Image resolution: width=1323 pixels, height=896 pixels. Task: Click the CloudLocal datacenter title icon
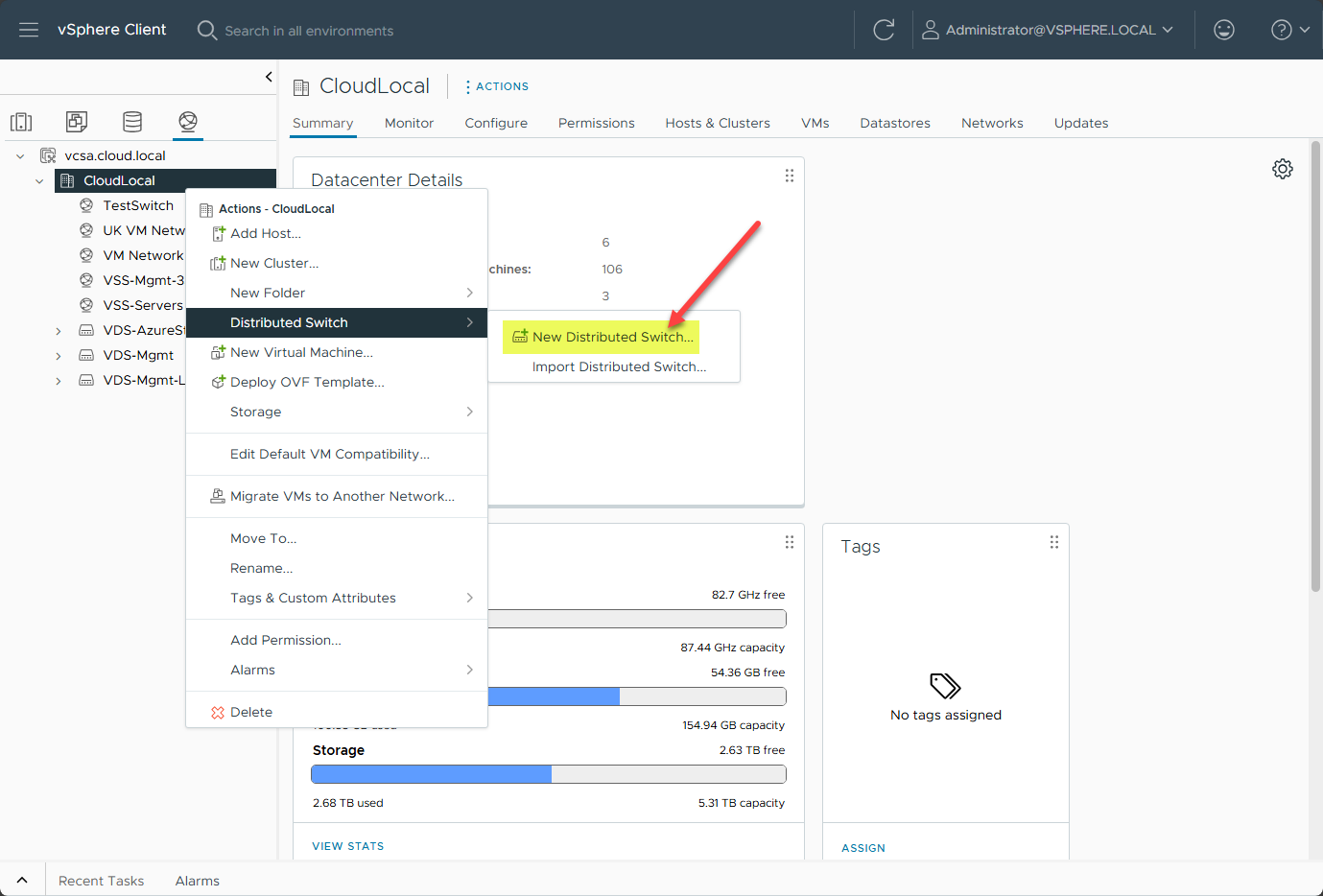coord(301,87)
